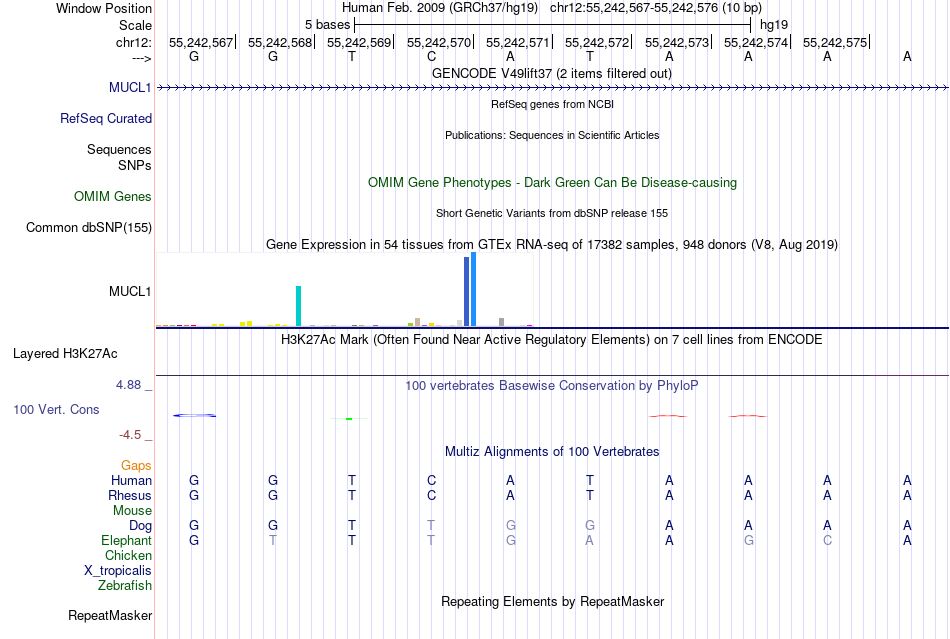The height and width of the screenshot is (639, 950).
Task: Click the blue PhyloP conservation mark
Action: [x=194, y=416]
